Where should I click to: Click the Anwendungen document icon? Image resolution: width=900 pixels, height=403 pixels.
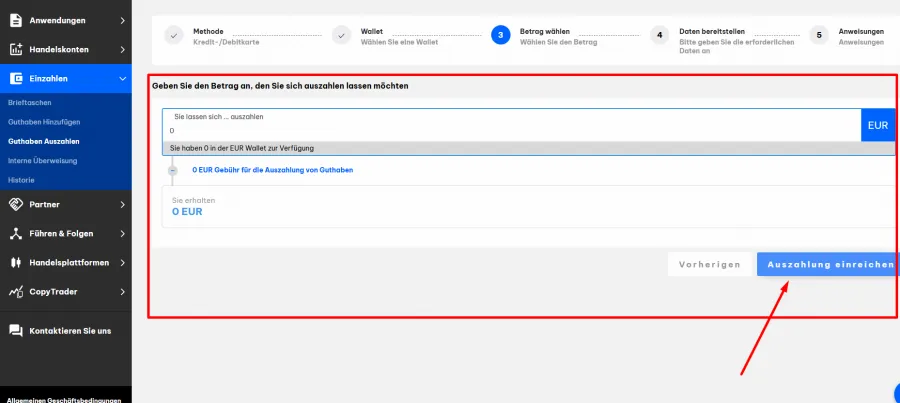tap(16, 20)
